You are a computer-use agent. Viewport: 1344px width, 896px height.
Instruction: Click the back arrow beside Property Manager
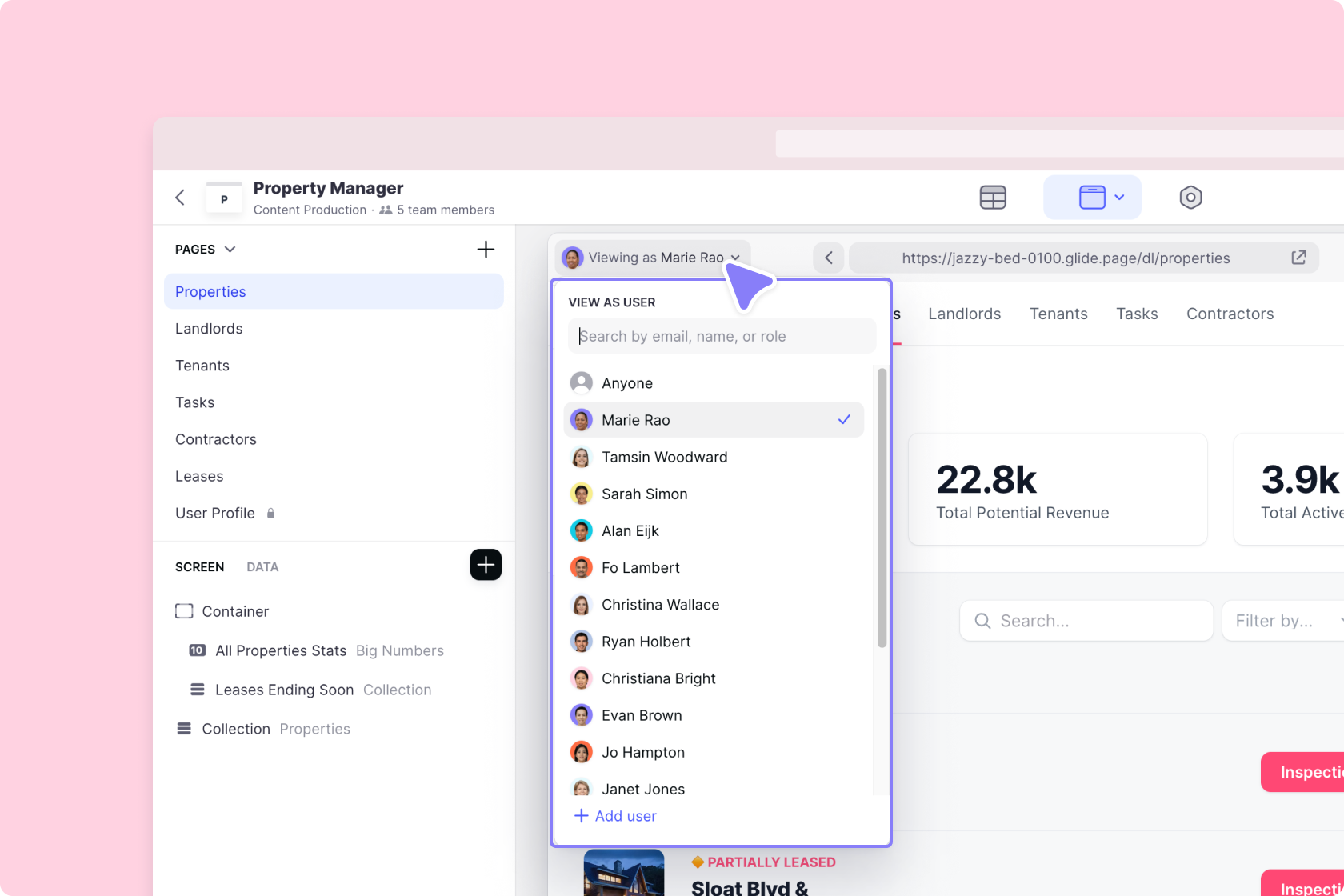(x=179, y=197)
